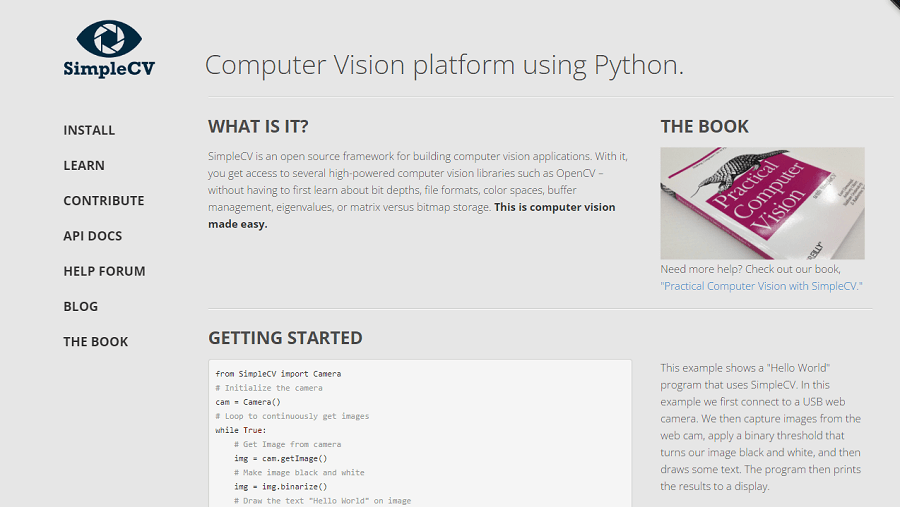
Task: Click the "# Initialize the camera" comment
Action: click(x=269, y=388)
